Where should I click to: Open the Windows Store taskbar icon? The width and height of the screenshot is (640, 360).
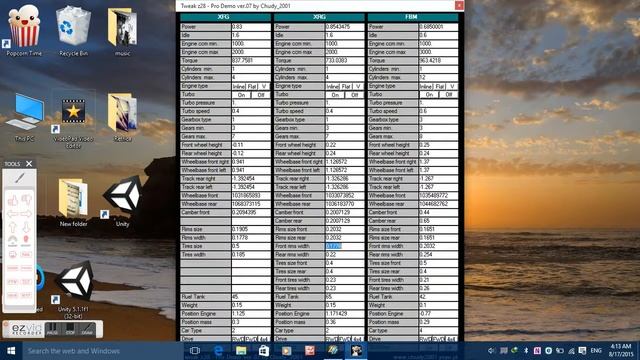pos(264,351)
